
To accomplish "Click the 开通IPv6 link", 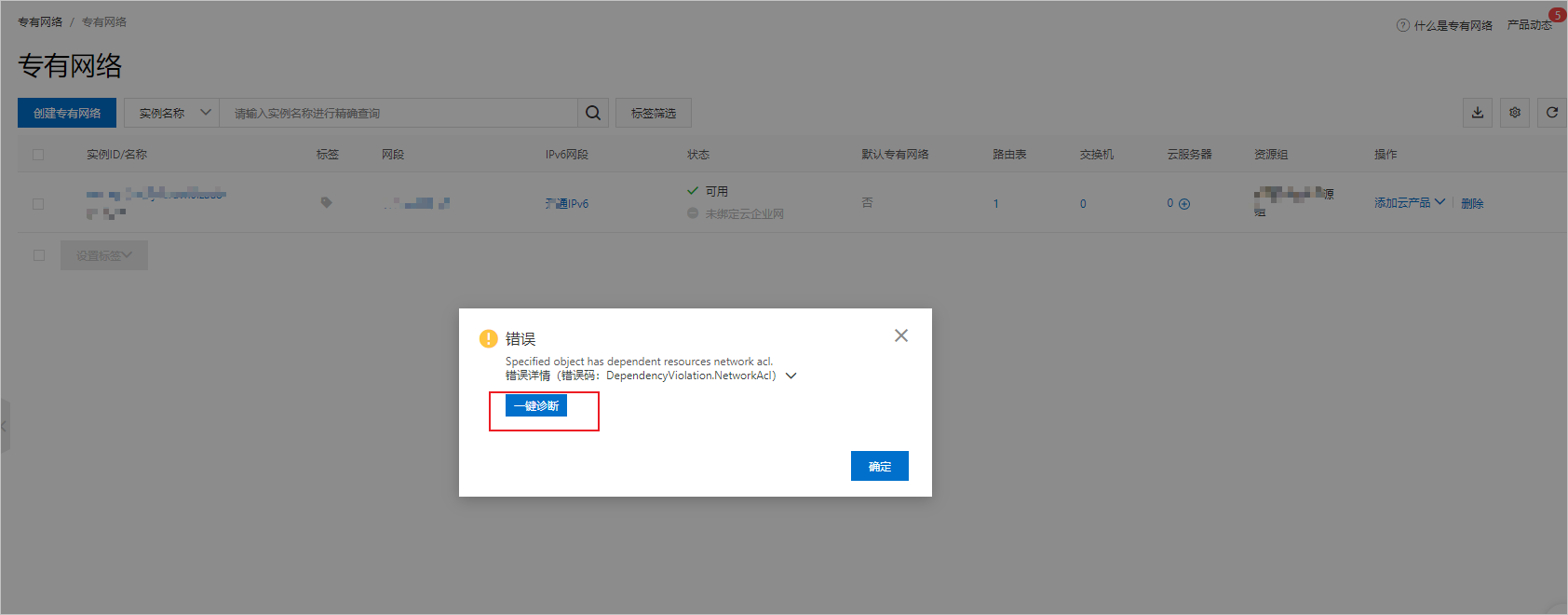I will coord(567,203).
